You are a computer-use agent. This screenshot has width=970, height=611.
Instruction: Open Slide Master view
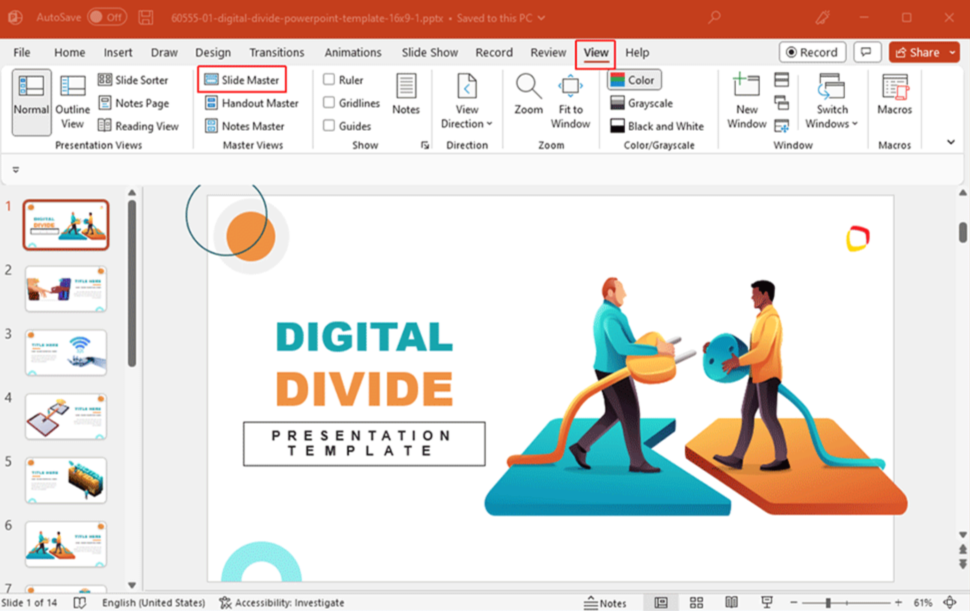tap(241, 80)
